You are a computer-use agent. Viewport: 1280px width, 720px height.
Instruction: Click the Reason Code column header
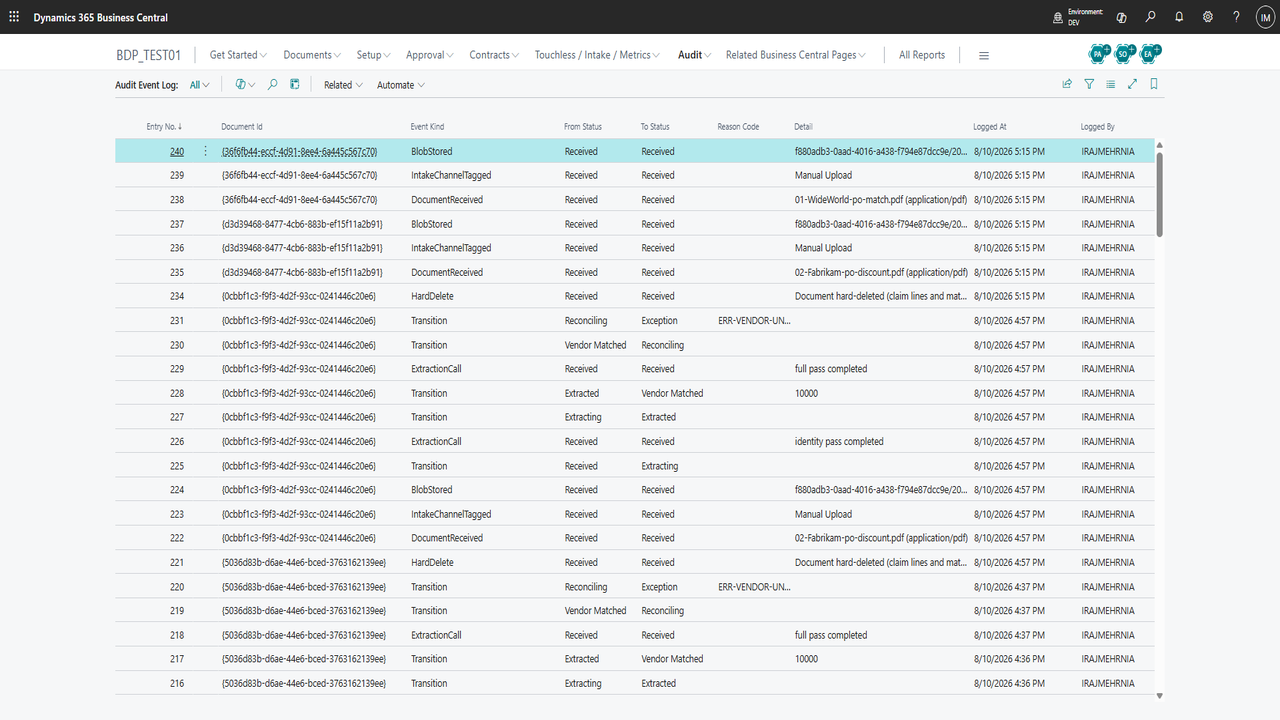738,127
